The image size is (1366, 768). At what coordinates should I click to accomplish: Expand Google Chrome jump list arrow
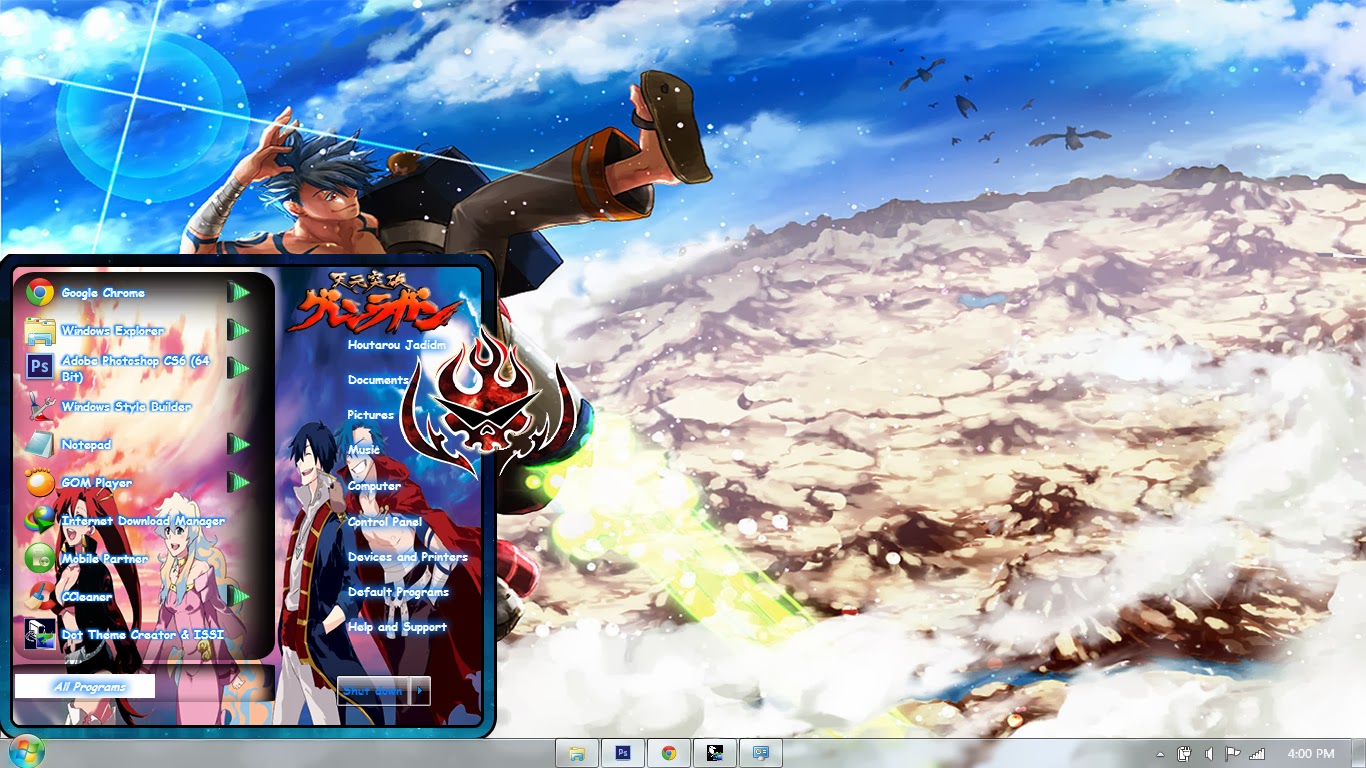coord(238,292)
